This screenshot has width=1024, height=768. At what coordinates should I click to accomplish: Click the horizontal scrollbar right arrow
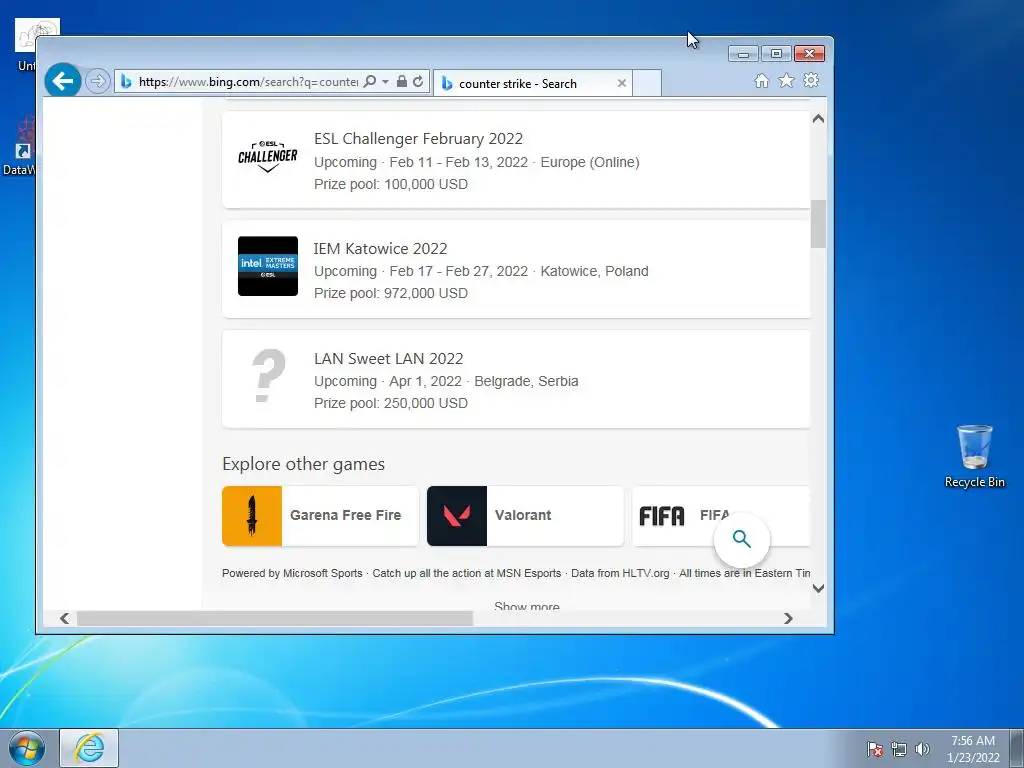click(788, 618)
